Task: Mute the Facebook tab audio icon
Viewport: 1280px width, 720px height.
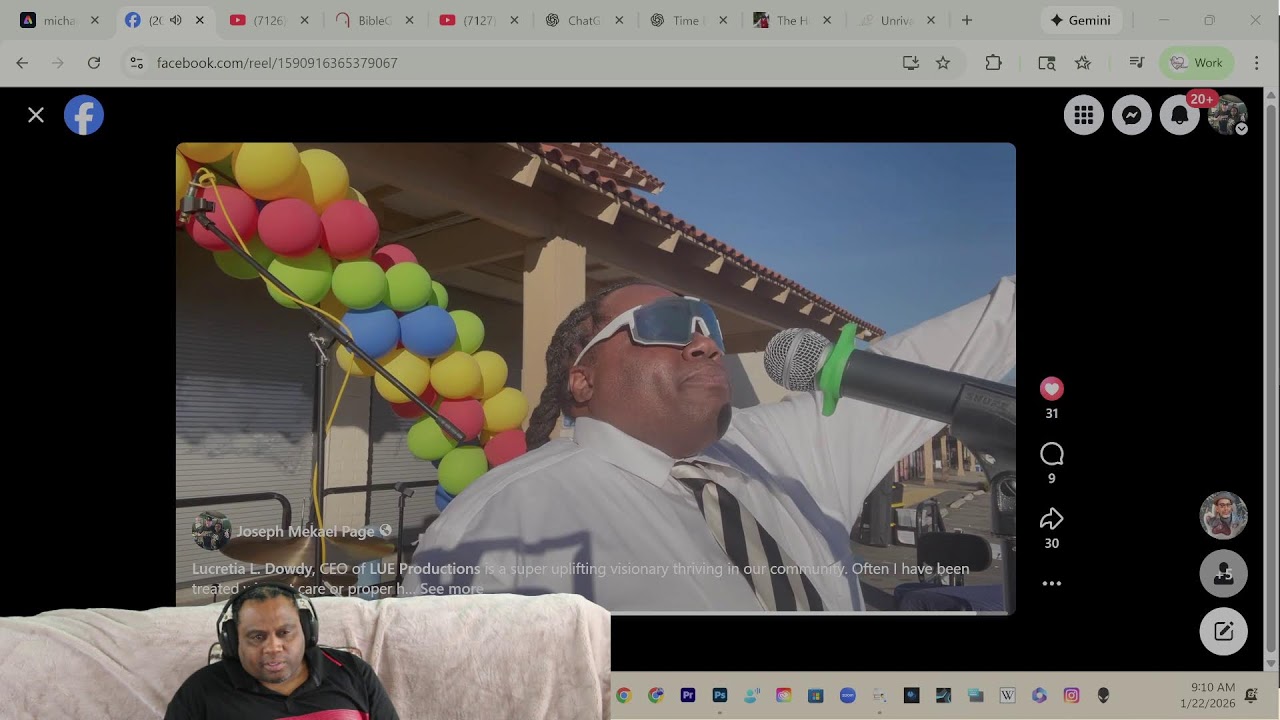Action: (176, 20)
